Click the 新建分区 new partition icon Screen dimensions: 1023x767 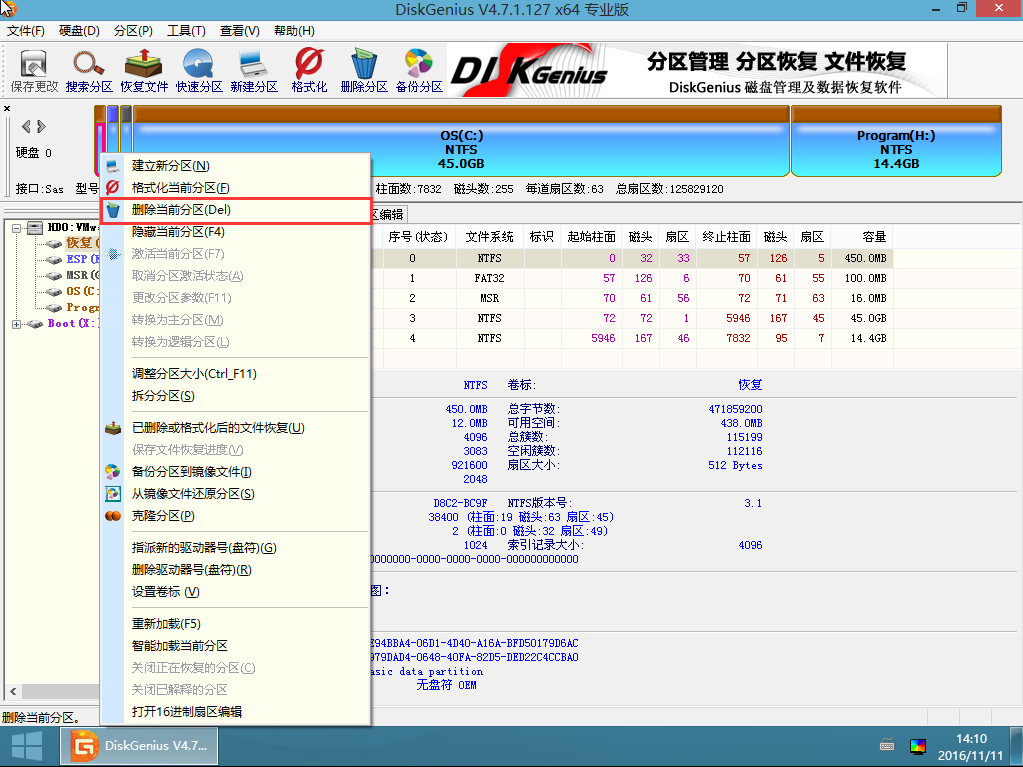coord(254,71)
